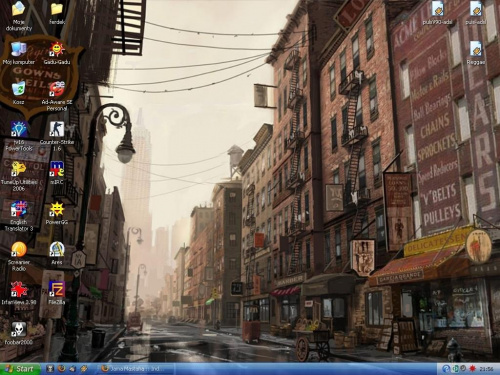Open the Start menu
Image resolution: width=500 pixels, height=375 pixels.
20,369
